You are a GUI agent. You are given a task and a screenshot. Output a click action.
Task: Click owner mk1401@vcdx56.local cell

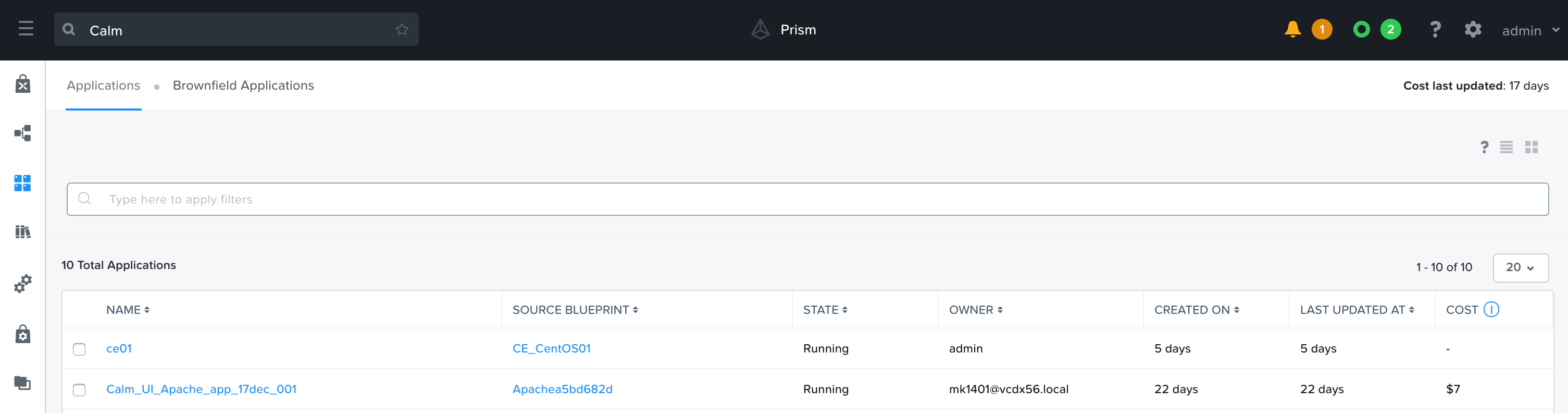click(x=1008, y=388)
